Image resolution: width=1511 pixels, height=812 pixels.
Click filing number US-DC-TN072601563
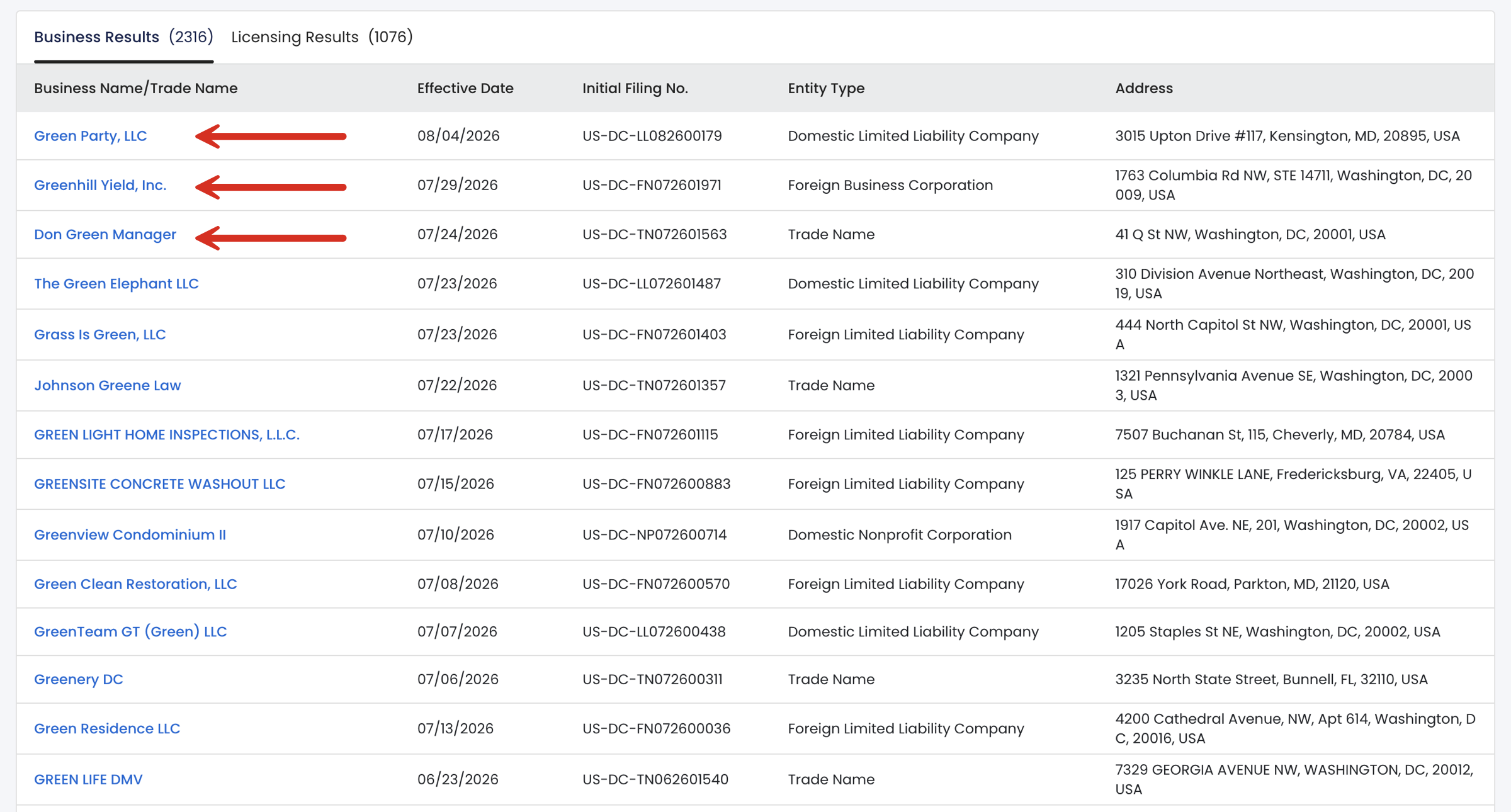(x=655, y=234)
